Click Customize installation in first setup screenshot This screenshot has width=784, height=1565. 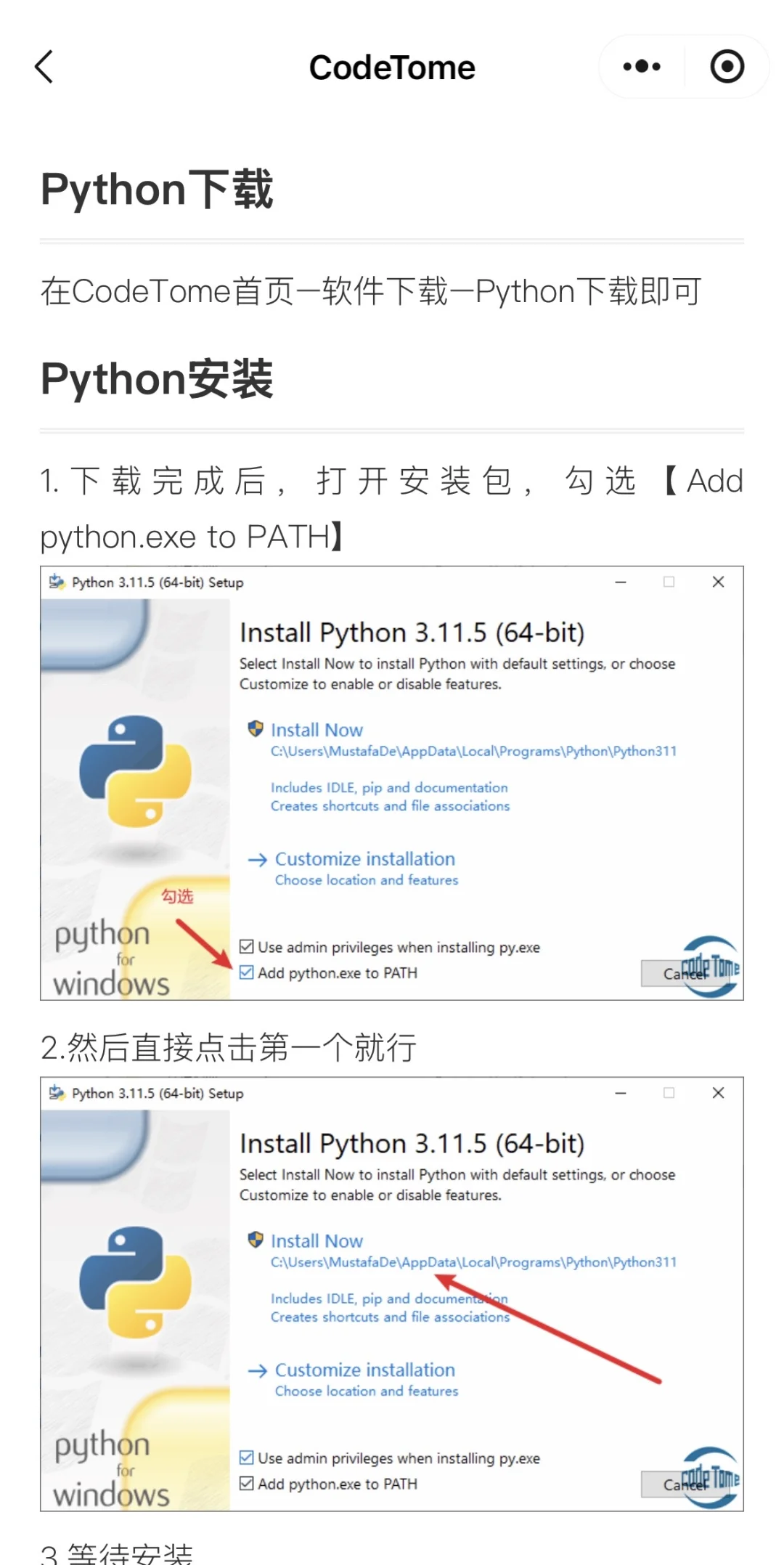(364, 859)
